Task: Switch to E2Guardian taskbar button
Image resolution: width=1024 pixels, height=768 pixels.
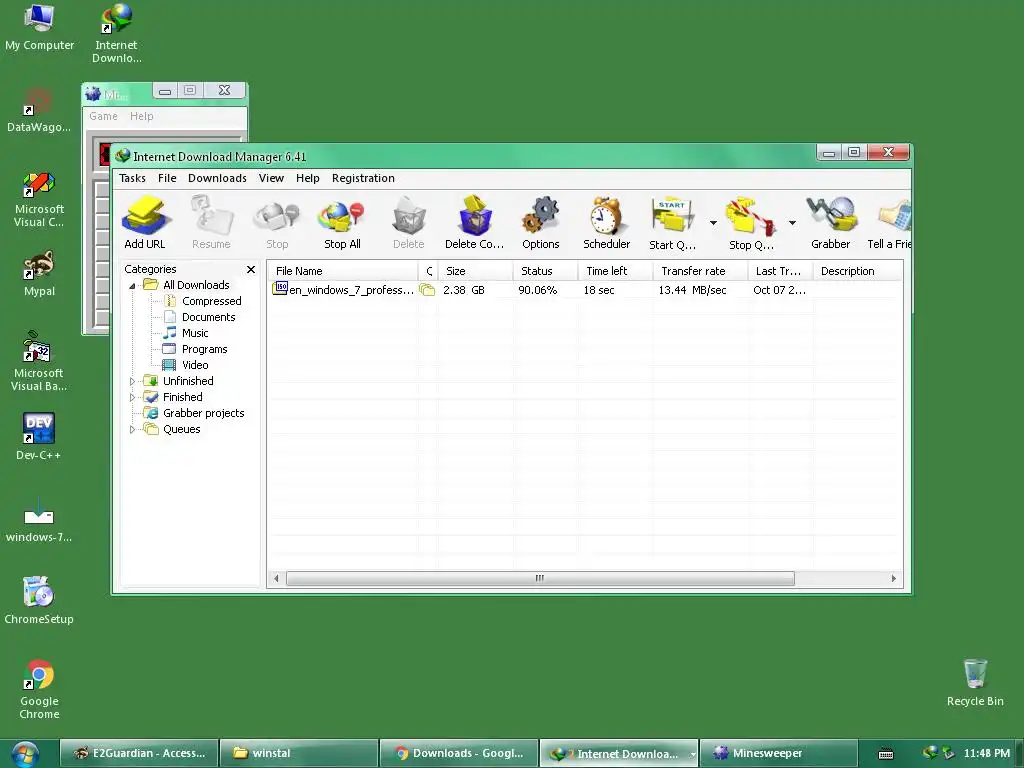Action: tap(139, 754)
